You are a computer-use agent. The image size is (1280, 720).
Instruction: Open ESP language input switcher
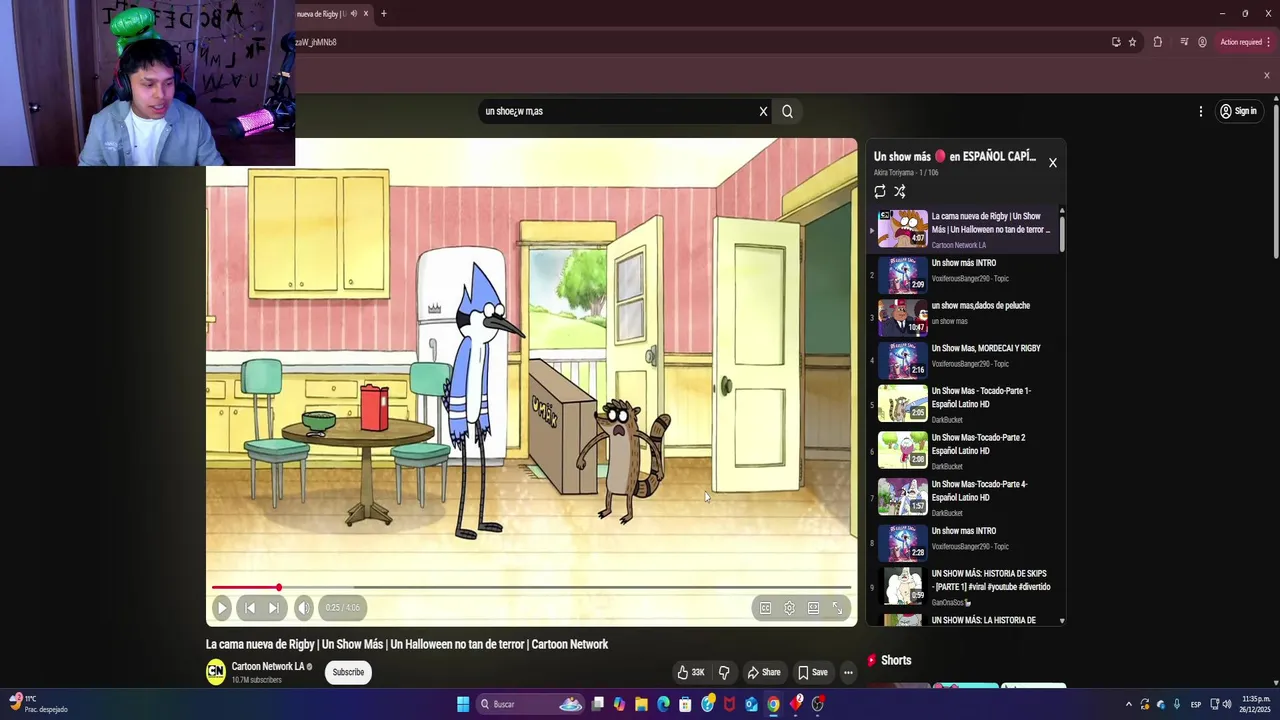point(1196,704)
